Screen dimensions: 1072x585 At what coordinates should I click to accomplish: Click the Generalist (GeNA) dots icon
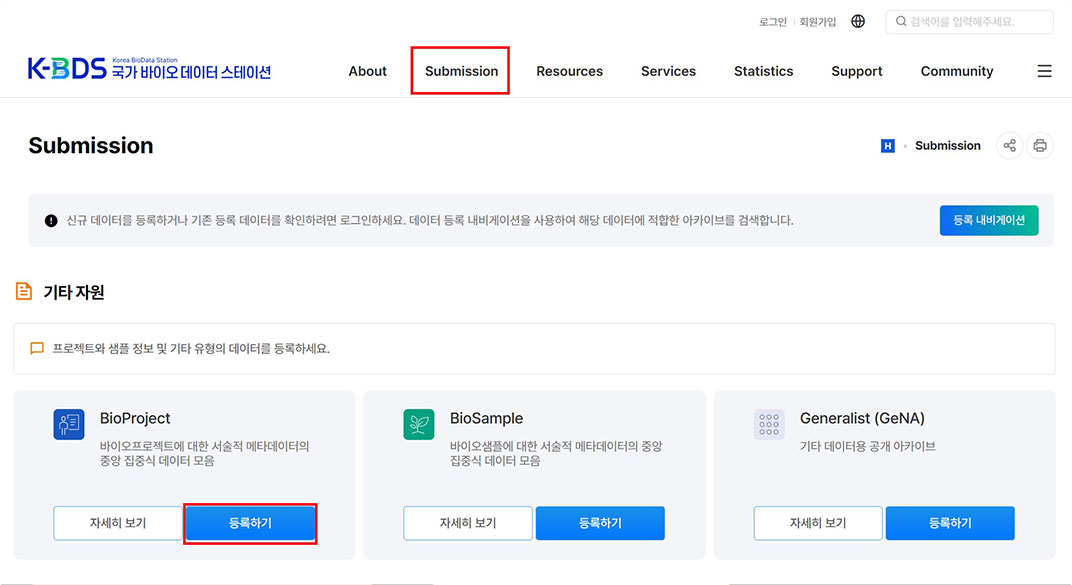click(x=769, y=424)
